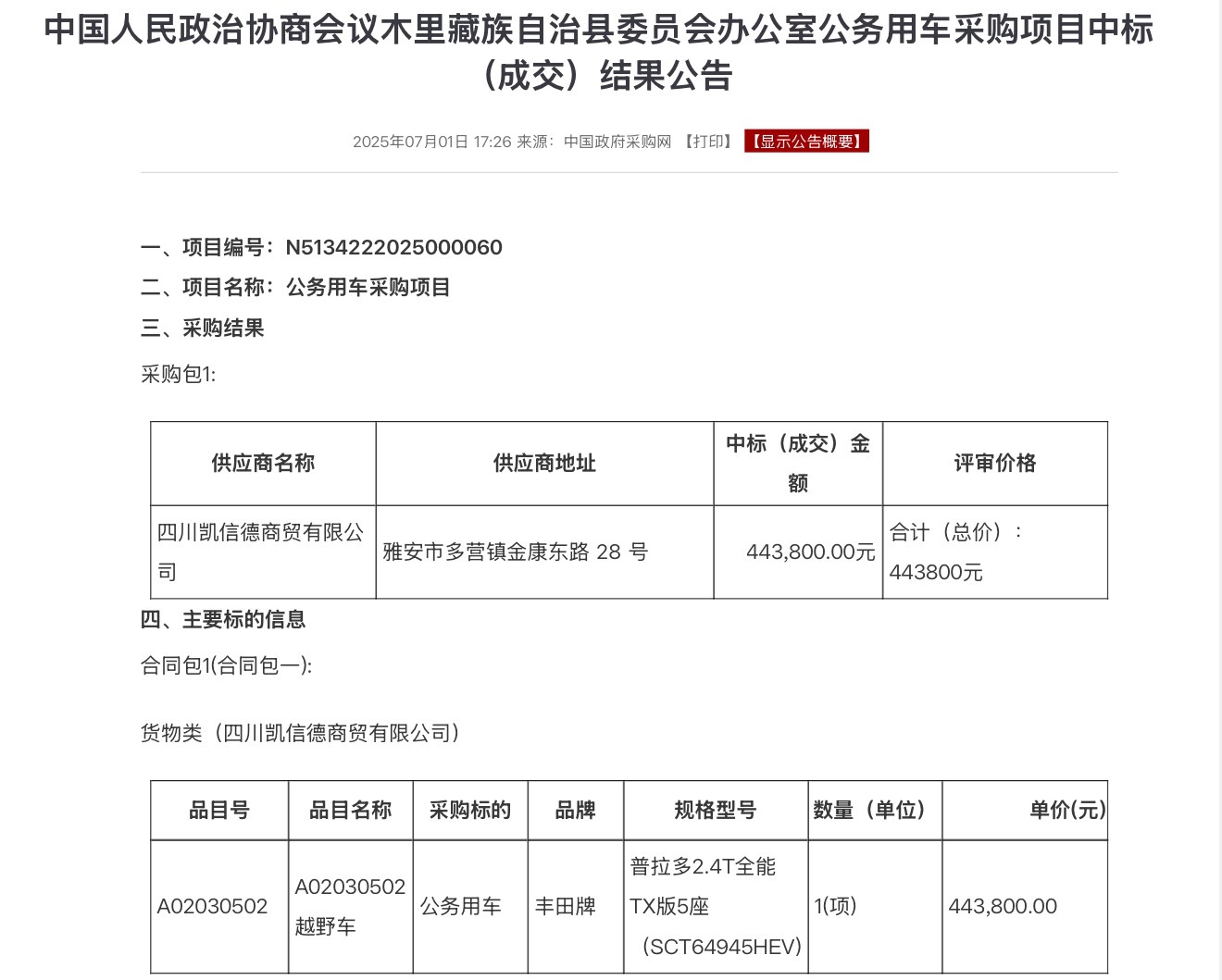The width and height of the screenshot is (1222, 980).
Task: Click the heading 四、主要标的信息
Action: (x=223, y=620)
